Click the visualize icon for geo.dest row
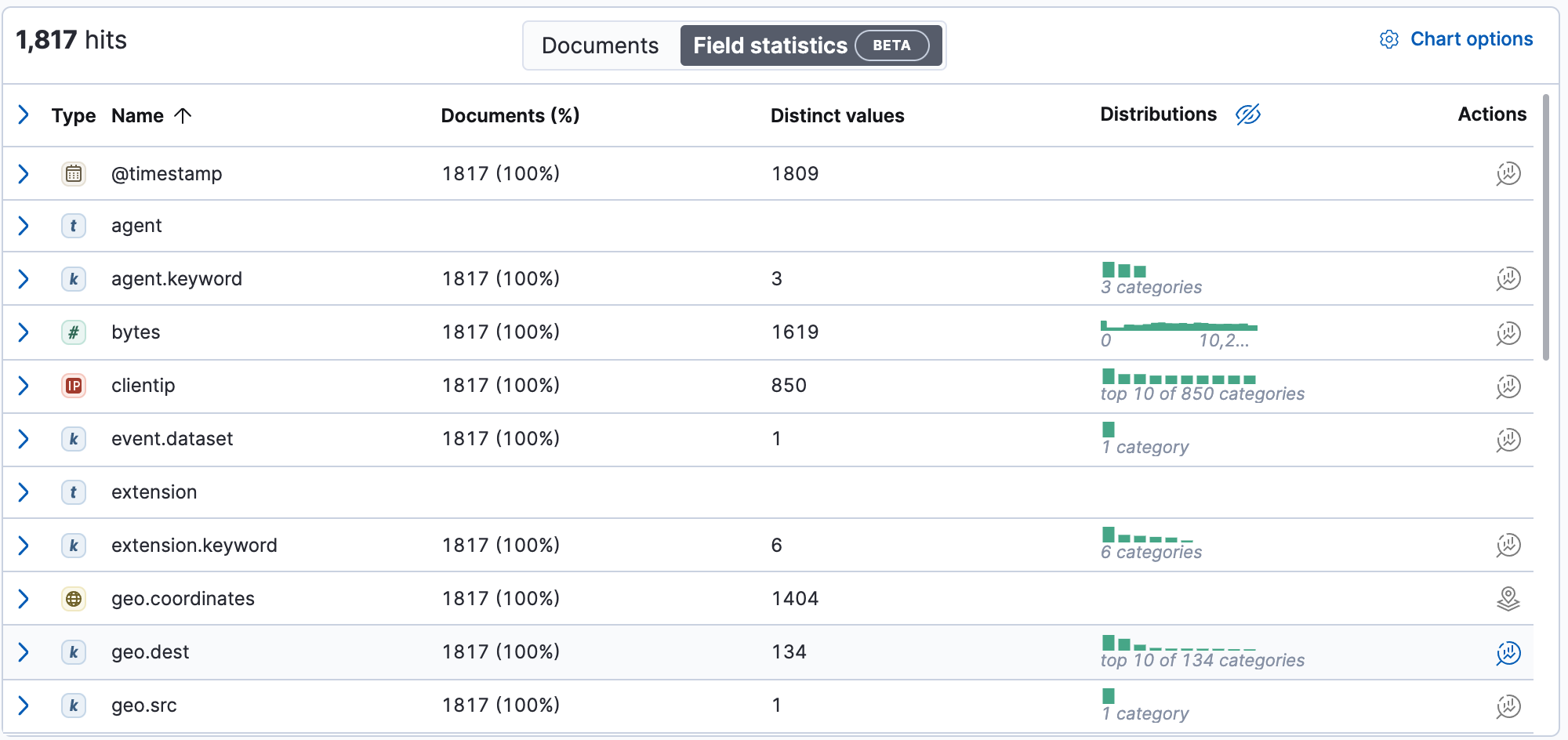 click(x=1508, y=651)
